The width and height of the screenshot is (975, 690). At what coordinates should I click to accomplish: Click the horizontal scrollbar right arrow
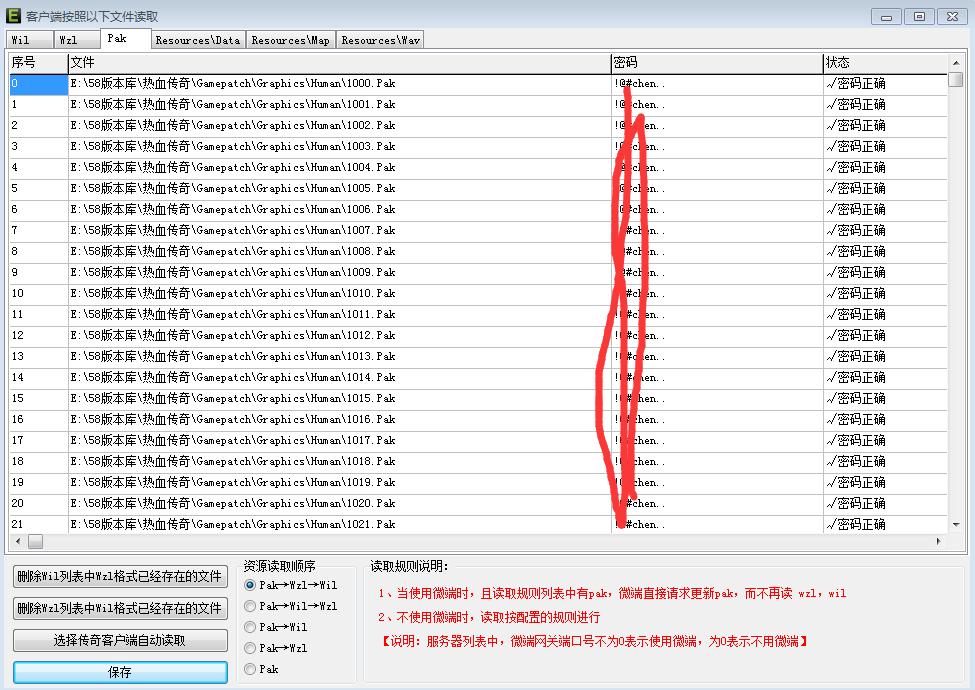(x=938, y=541)
